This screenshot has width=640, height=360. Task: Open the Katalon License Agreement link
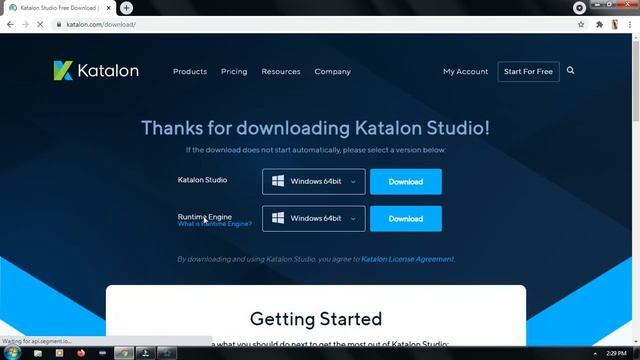click(x=407, y=259)
